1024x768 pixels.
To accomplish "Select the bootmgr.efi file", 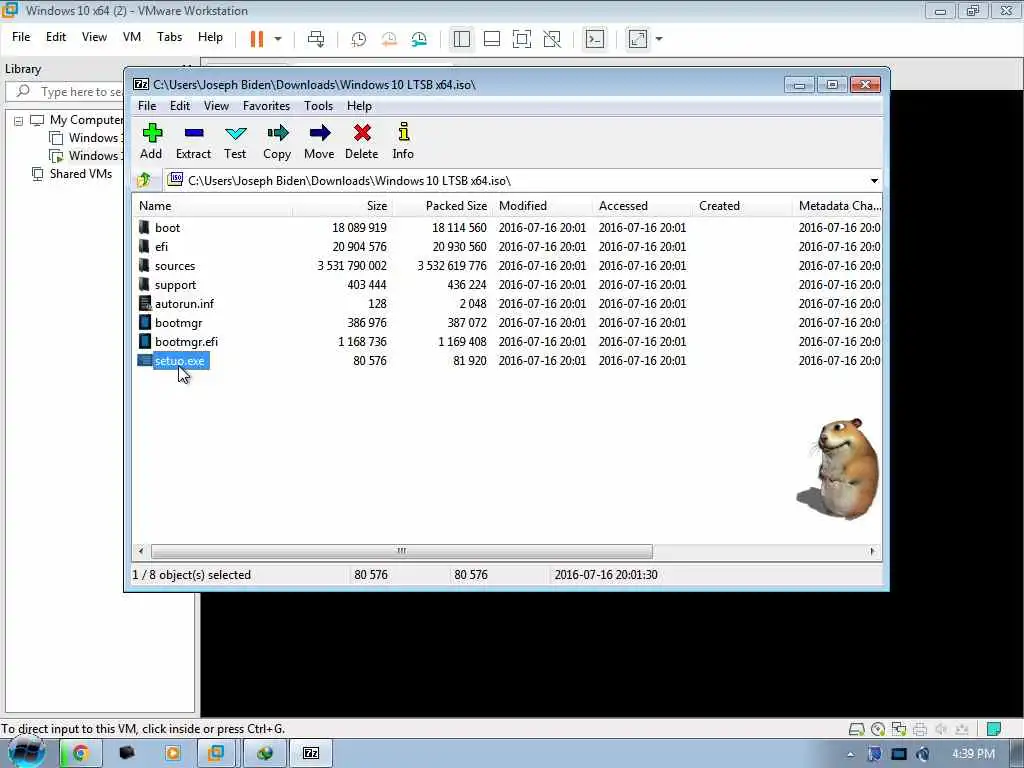I will [186, 342].
